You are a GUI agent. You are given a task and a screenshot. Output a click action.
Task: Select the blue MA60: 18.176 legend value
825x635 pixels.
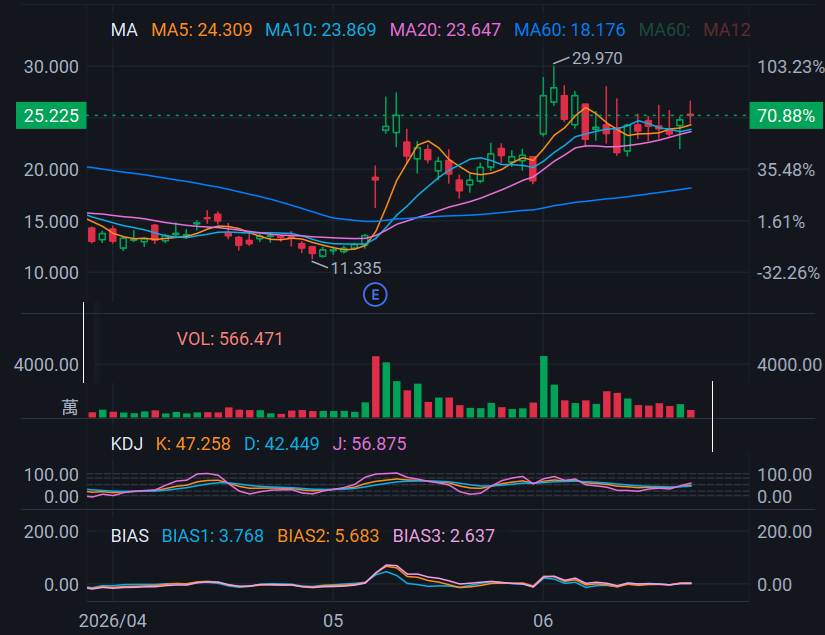click(x=569, y=30)
